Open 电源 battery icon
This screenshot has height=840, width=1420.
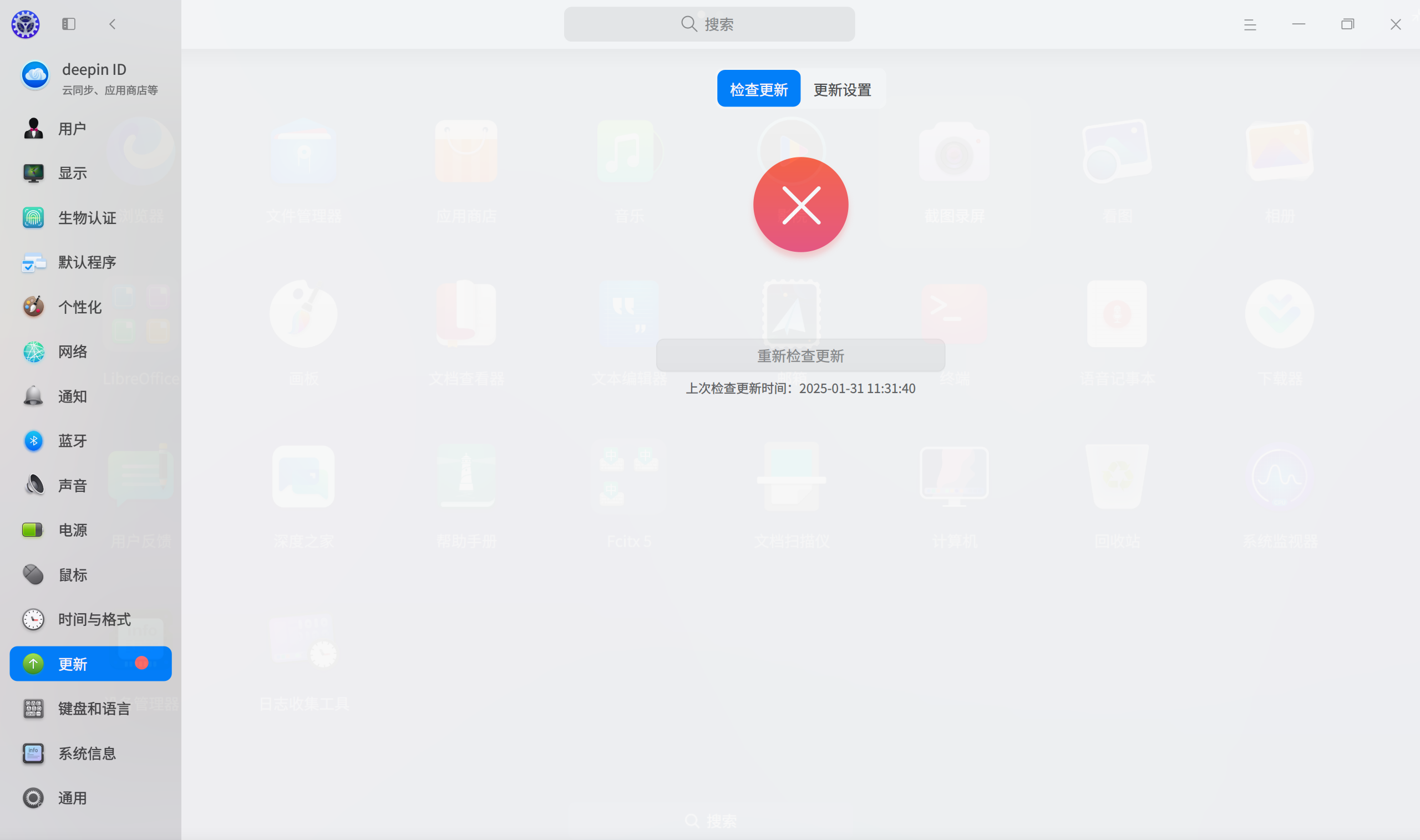coord(33,531)
